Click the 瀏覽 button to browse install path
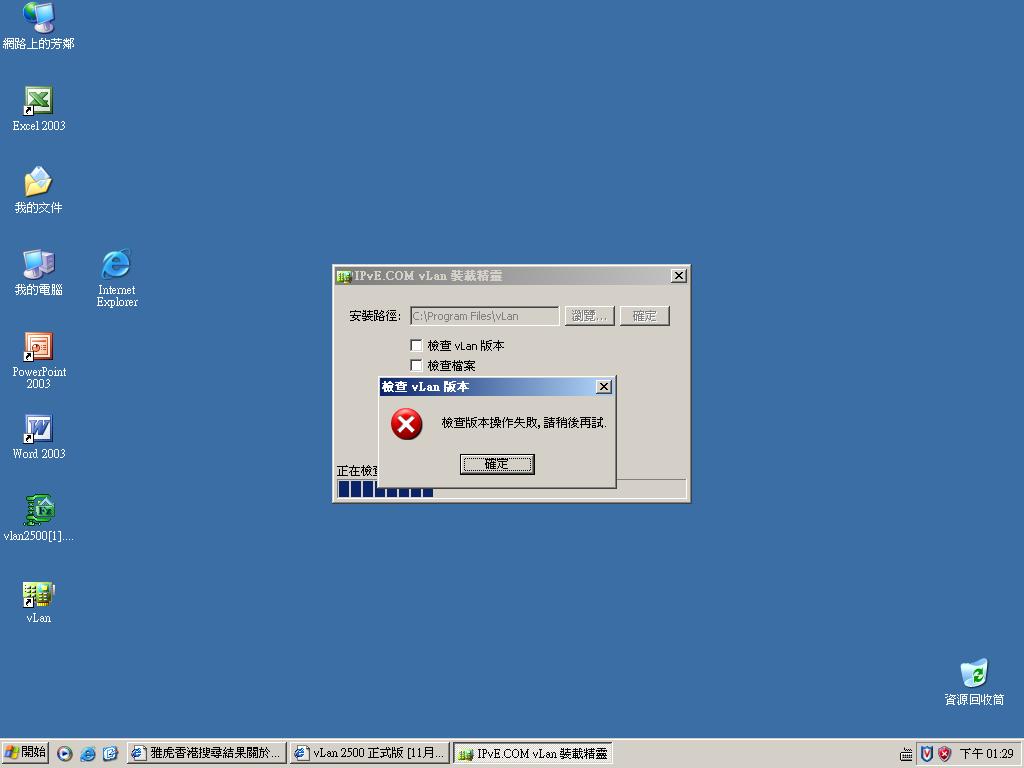 pos(589,315)
